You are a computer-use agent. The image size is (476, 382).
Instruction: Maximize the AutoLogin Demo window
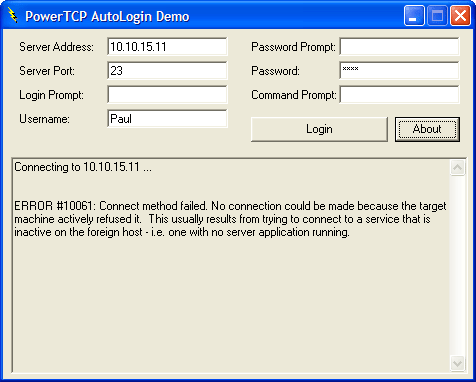tap(437, 15)
